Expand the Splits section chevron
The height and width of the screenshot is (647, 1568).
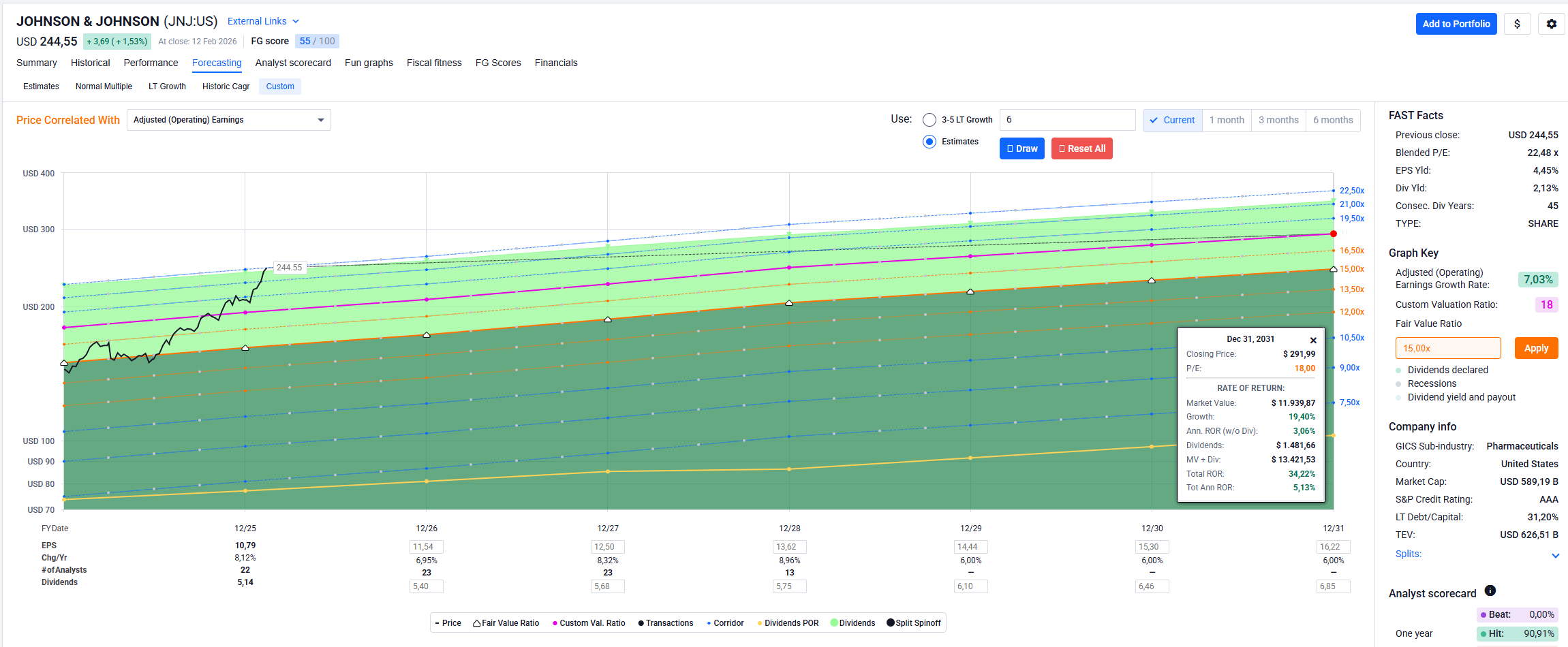coord(1555,556)
